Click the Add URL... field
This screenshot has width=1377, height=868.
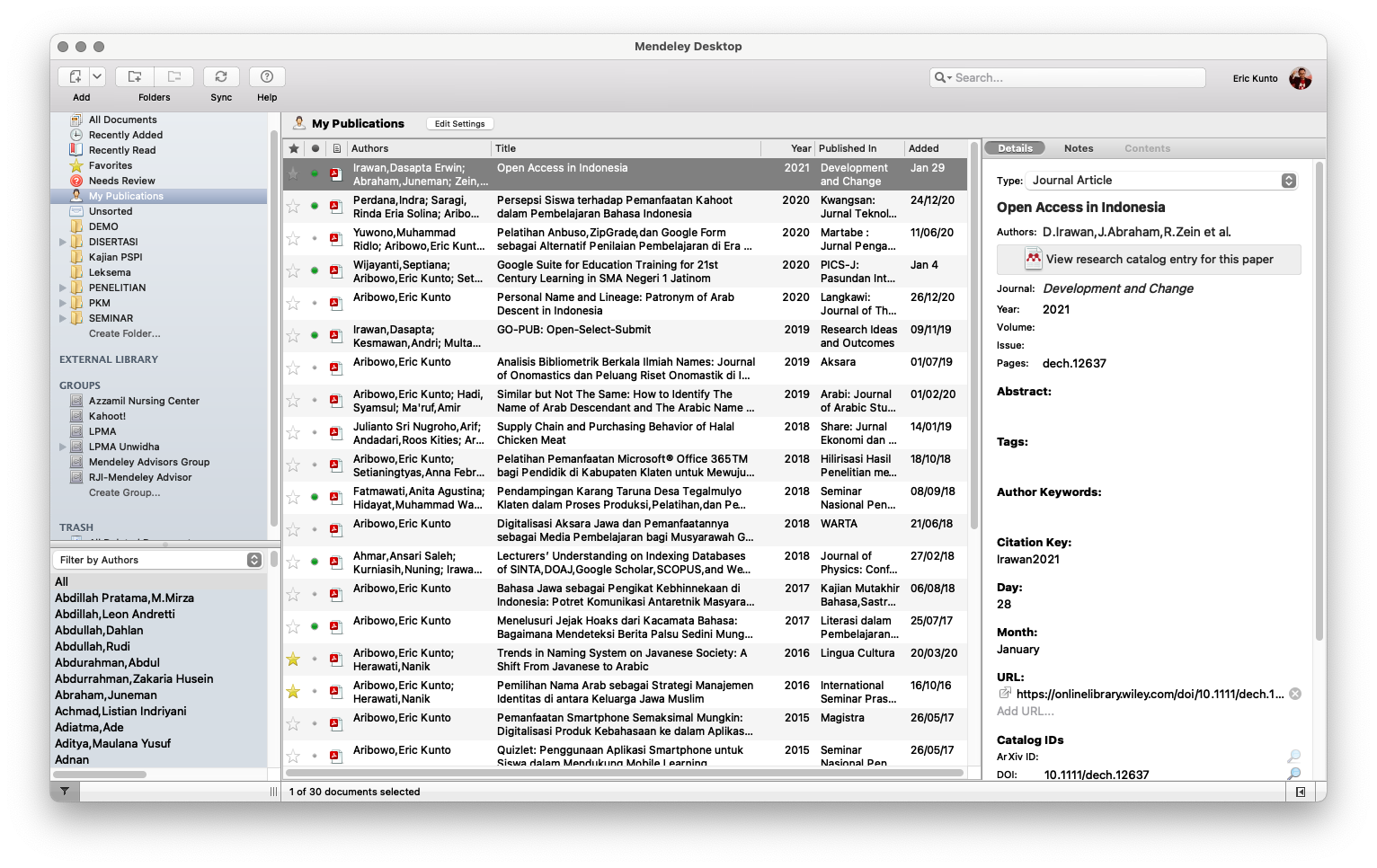coord(1026,711)
